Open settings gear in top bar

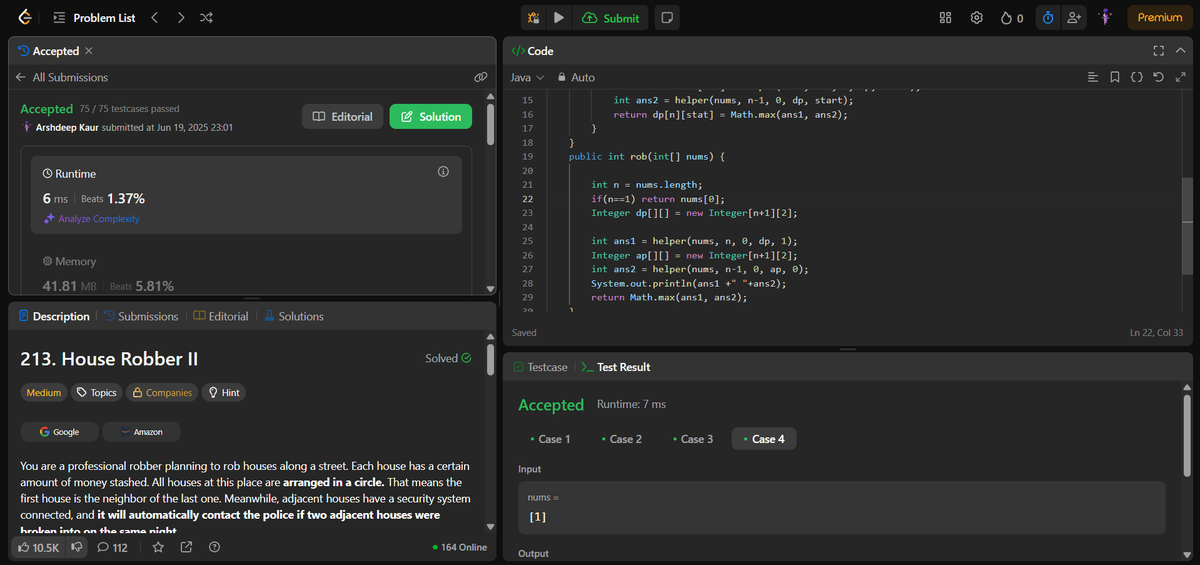coord(977,18)
